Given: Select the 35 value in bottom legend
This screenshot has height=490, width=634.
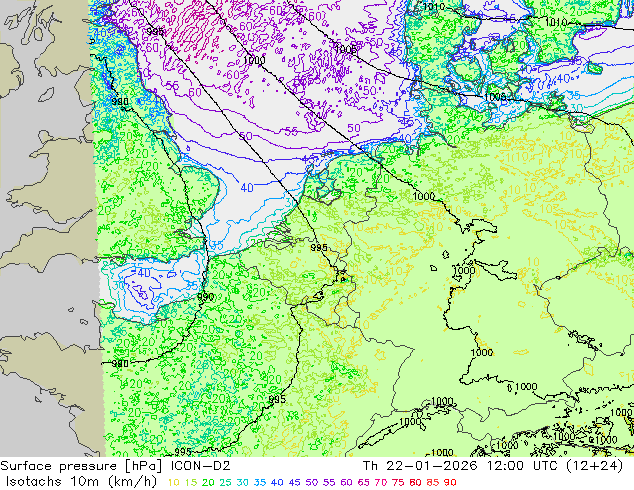Looking at the screenshot, I should [260, 482].
